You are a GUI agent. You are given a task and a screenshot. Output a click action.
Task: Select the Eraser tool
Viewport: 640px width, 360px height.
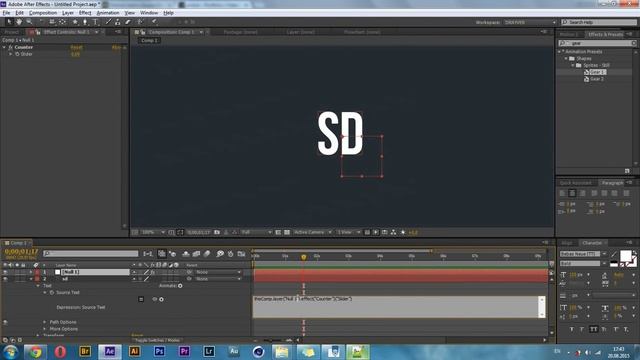[128, 22]
